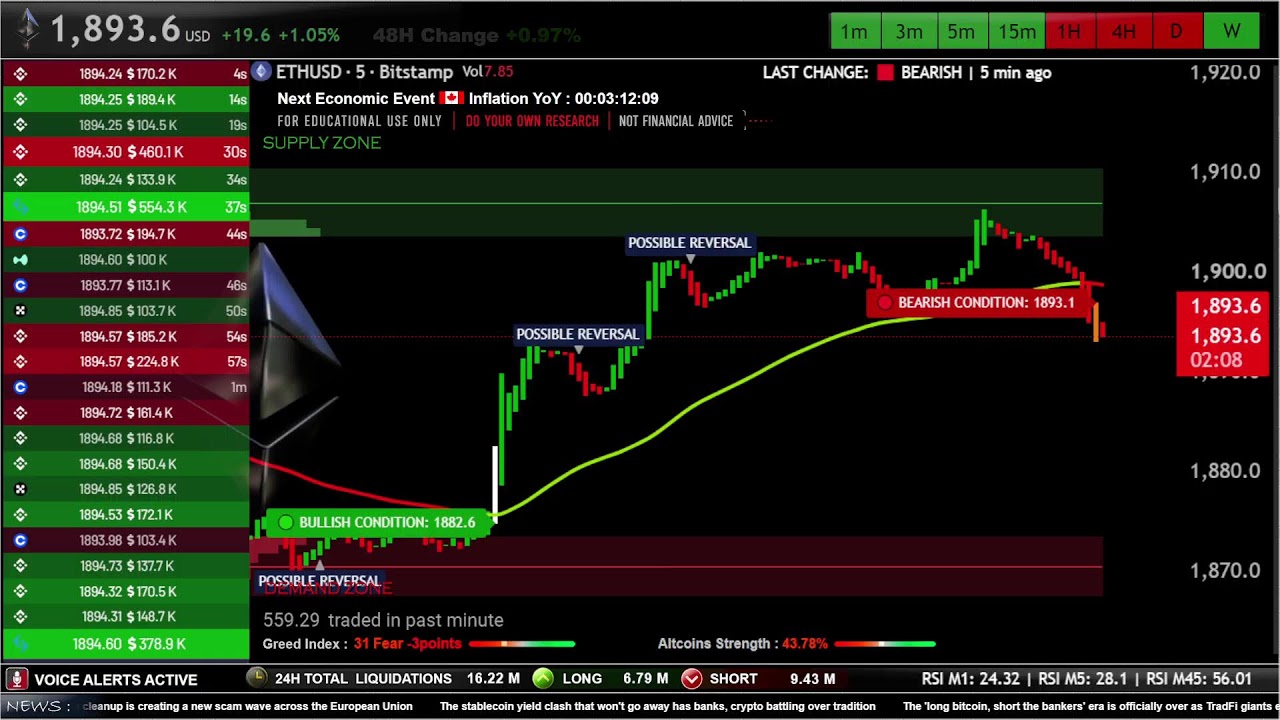Click the red down-arrow icon beside SHORT
Screen dimensions: 1280x720
[x=691, y=678]
